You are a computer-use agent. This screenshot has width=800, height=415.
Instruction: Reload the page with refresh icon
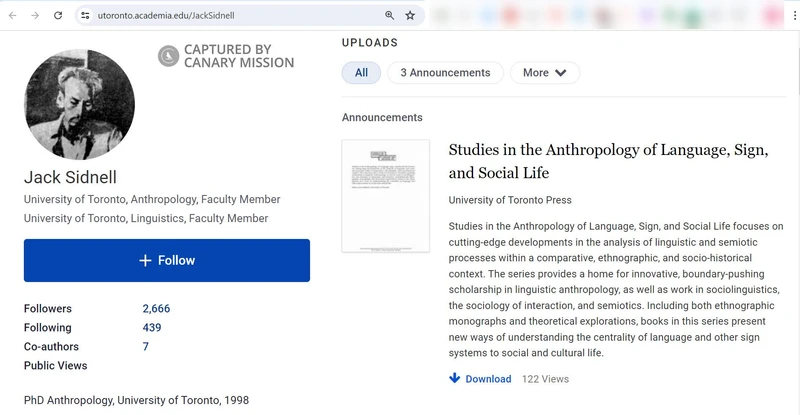[58, 15]
